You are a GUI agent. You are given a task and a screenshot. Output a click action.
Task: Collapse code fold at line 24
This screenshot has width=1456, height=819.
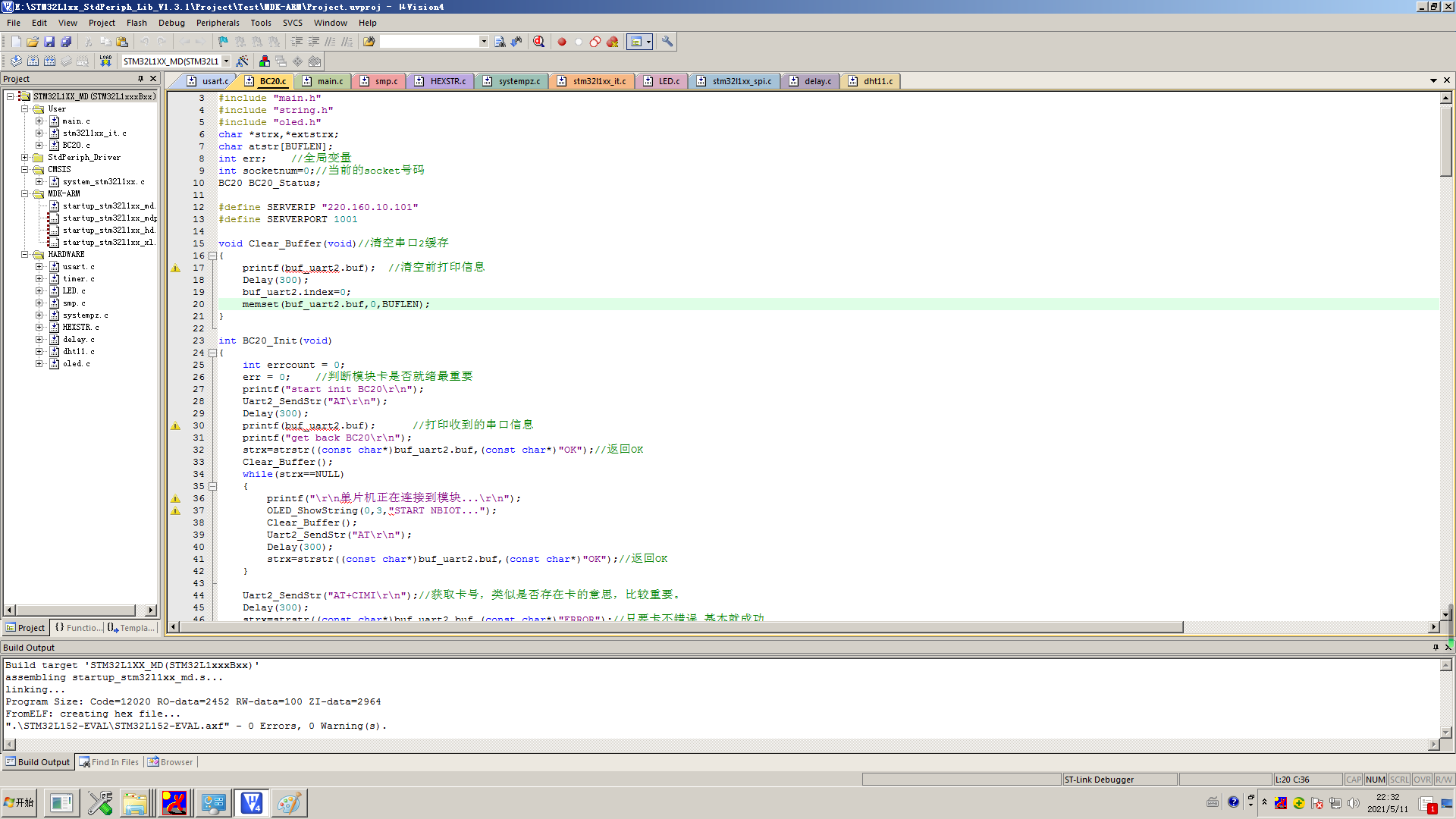tap(212, 353)
